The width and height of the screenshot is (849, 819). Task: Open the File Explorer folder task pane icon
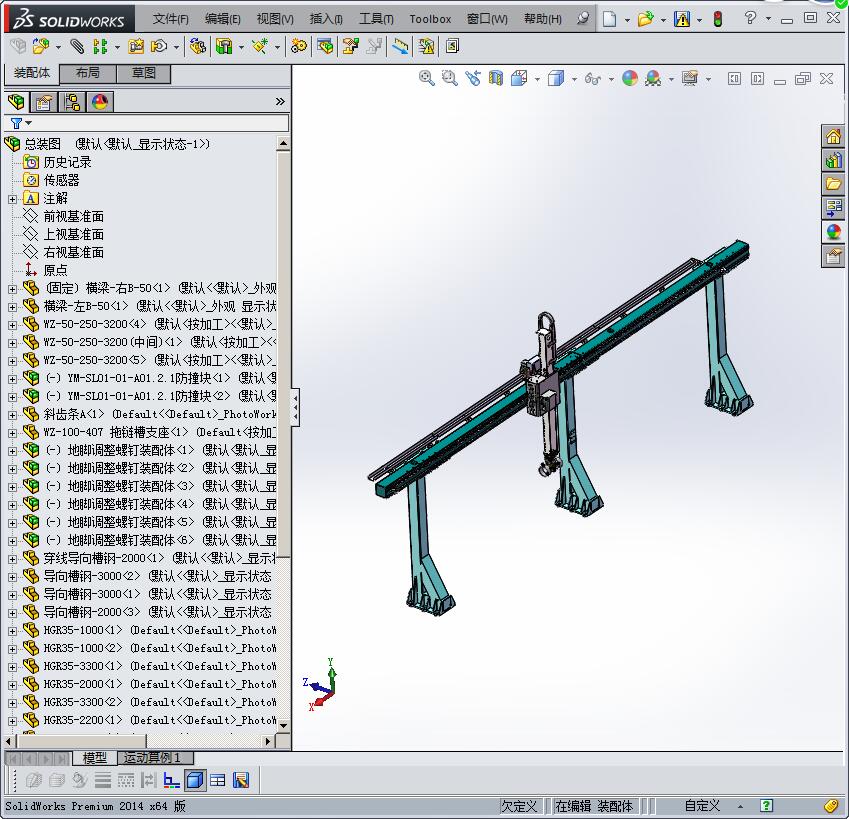pyautogui.click(x=833, y=184)
